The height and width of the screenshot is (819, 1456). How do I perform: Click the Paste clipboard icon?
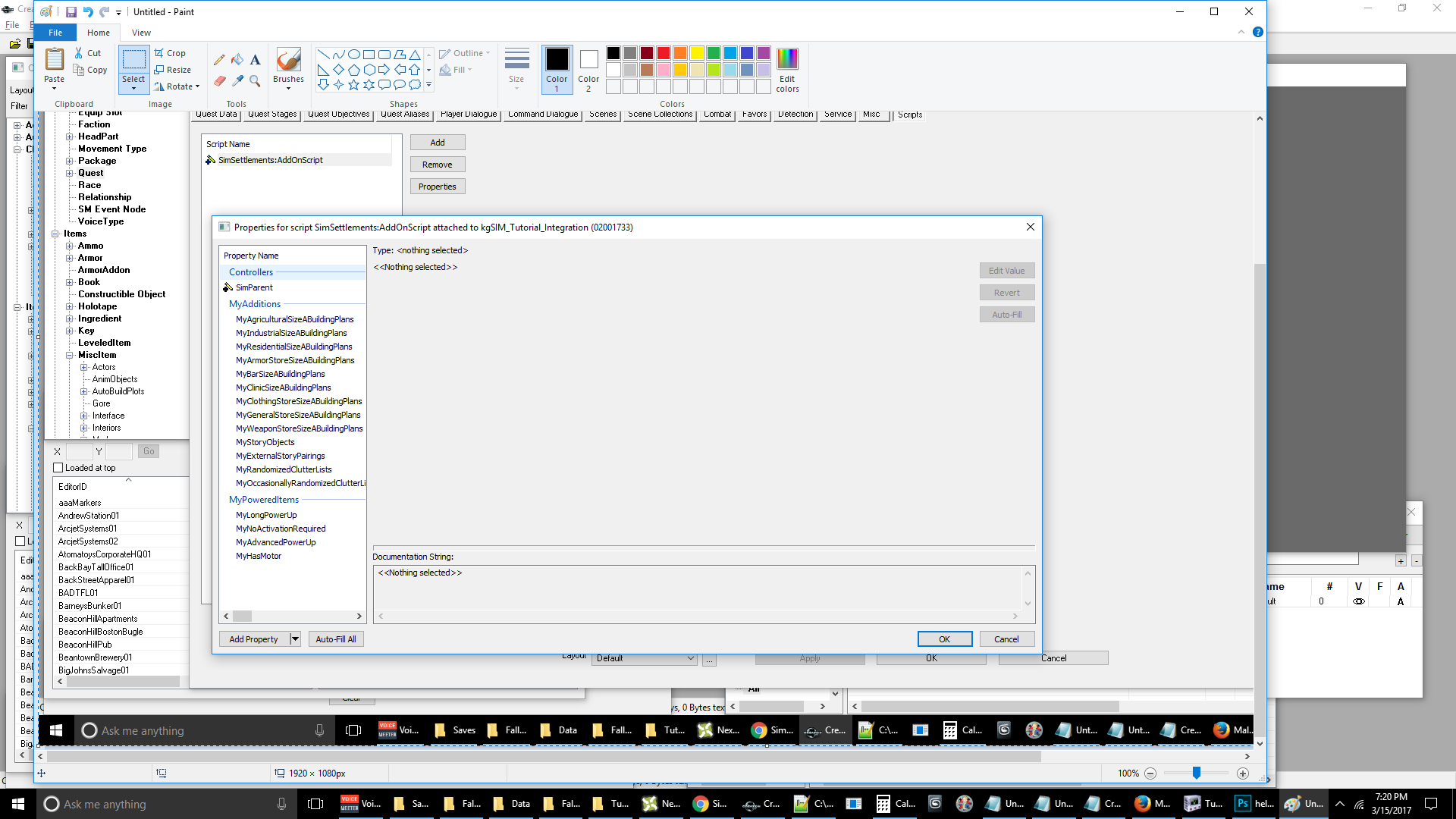pos(55,59)
